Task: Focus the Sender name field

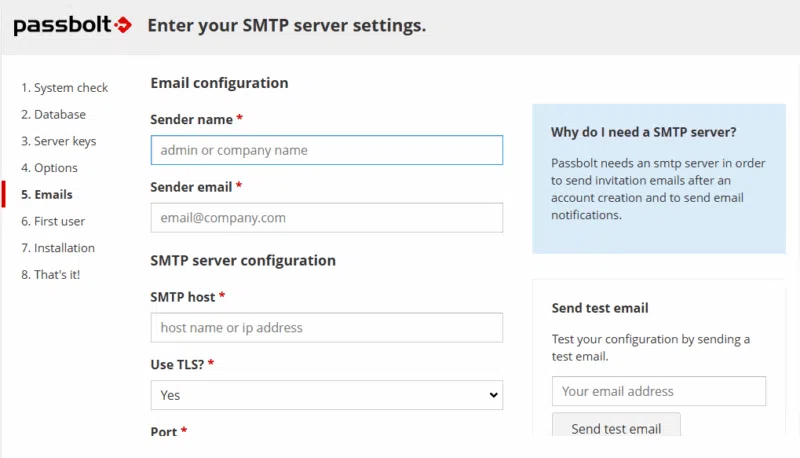Action: [326, 150]
